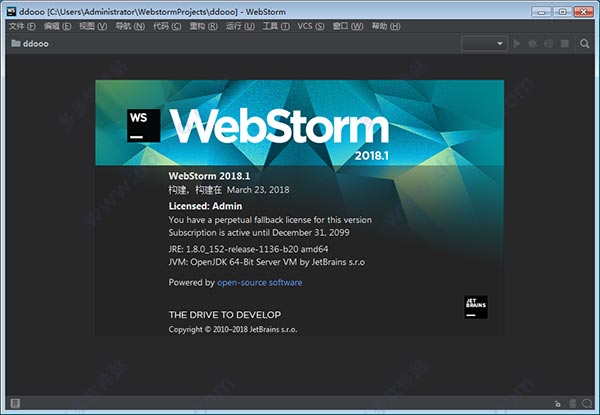This screenshot has width=600, height=415.
Task: Click the JVM OpenJDK line
Action: pyautogui.click(x=267, y=262)
